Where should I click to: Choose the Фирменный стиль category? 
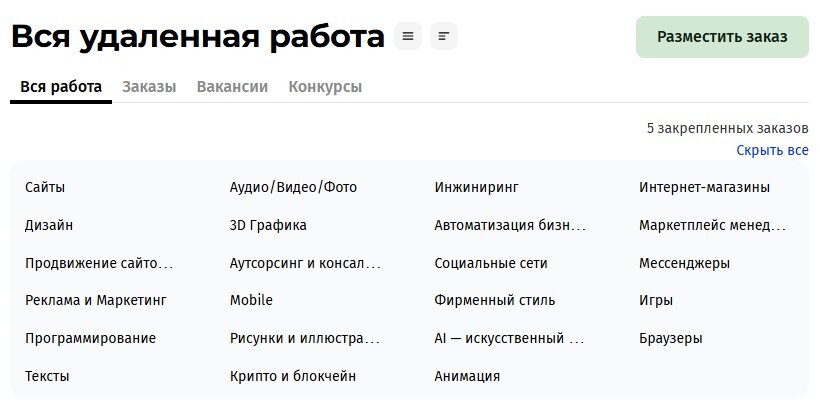(495, 300)
